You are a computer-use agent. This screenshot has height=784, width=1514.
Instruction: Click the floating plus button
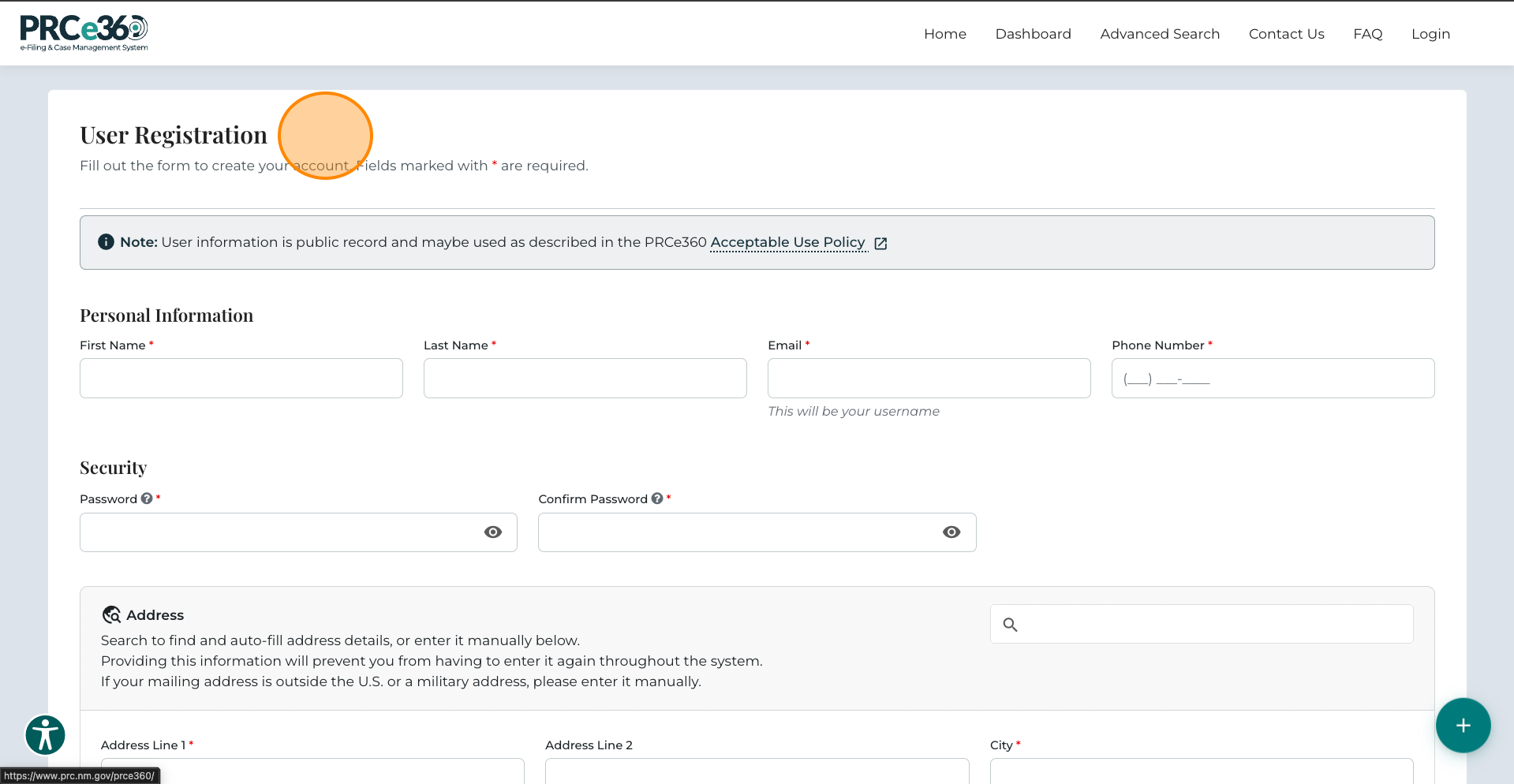[1463, 726]
